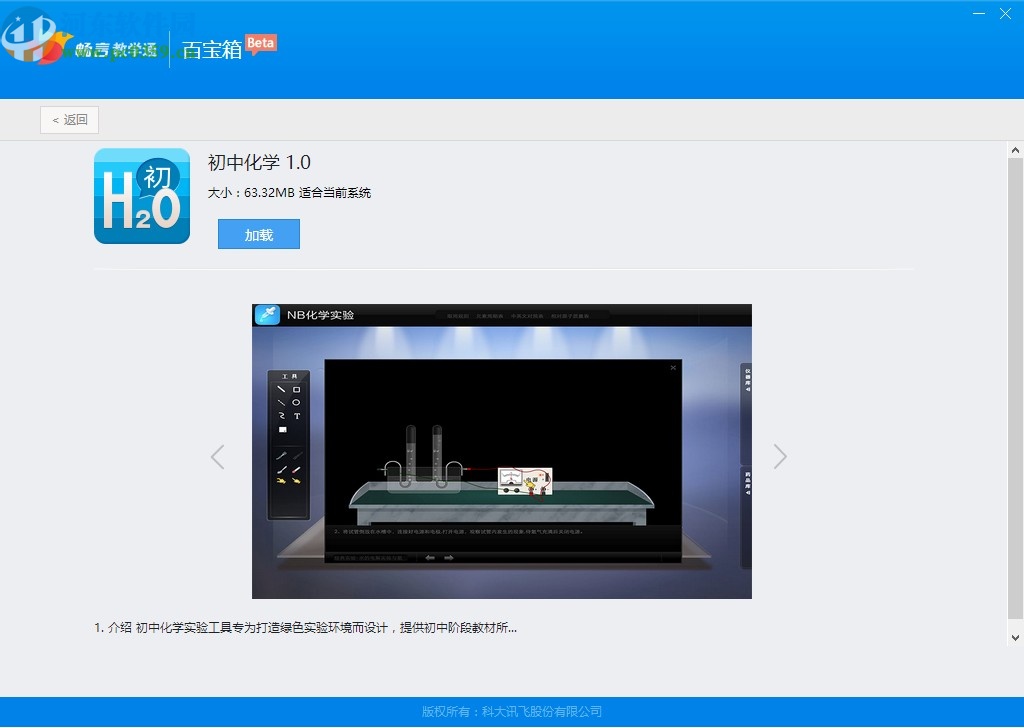1024x728 pixels.
Task: Click the scrollbar up arrow
Action: (1015, 150)
